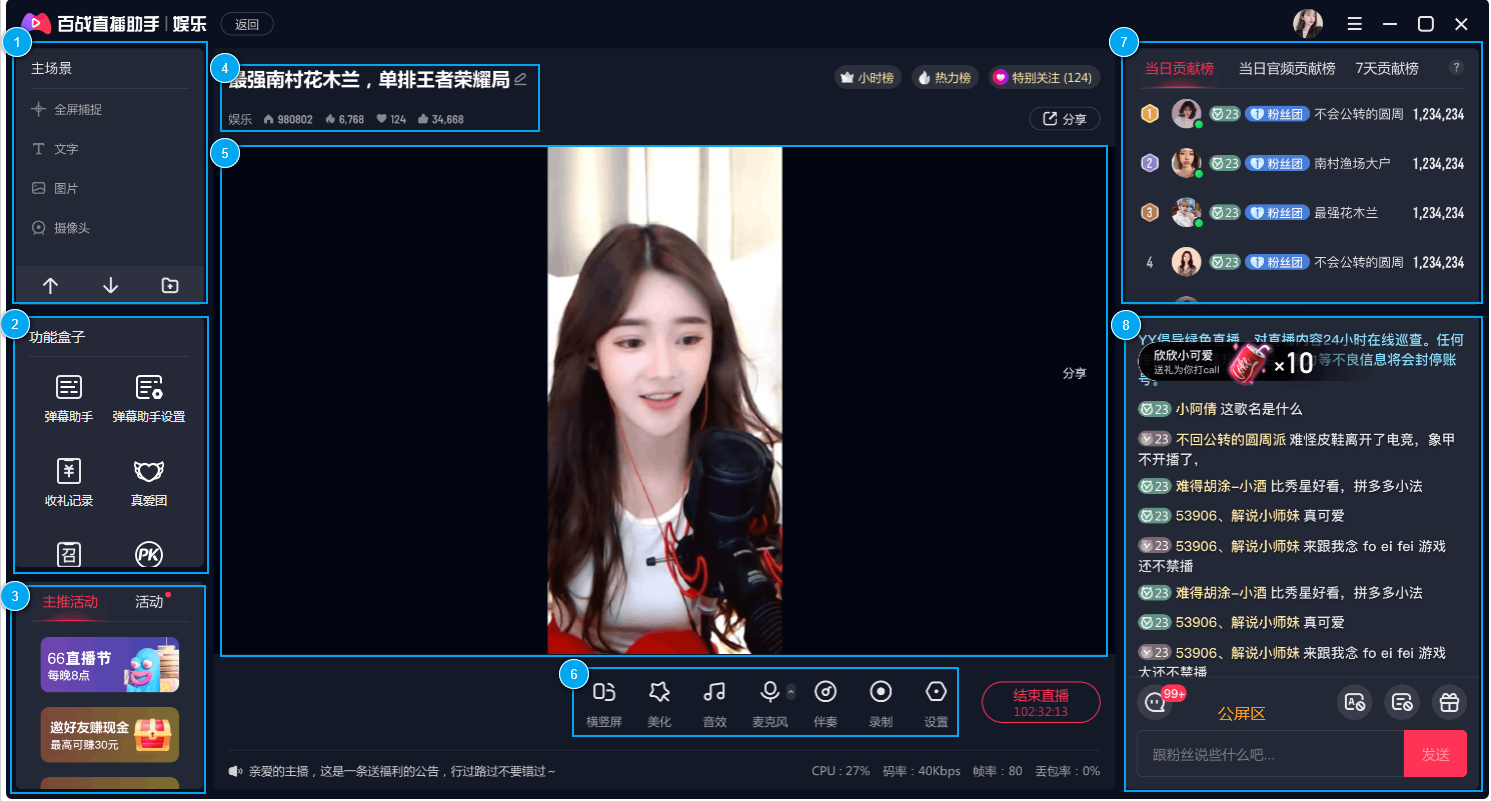Open the 真爱团 fan club panel

[x=147, y=481]
